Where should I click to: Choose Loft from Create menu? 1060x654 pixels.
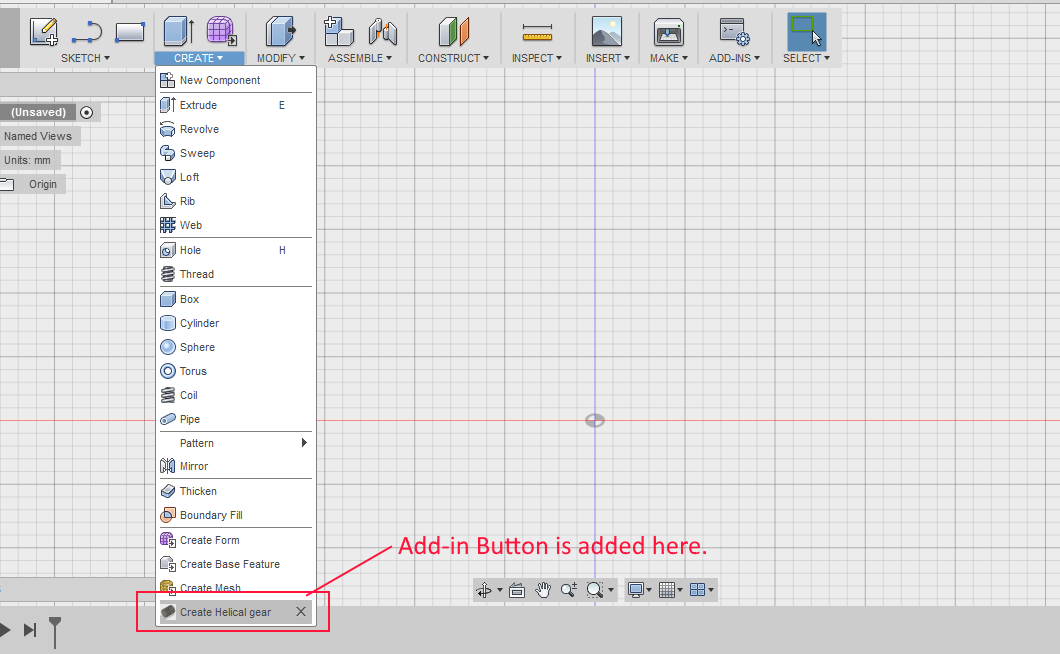[x=236, y=177]
